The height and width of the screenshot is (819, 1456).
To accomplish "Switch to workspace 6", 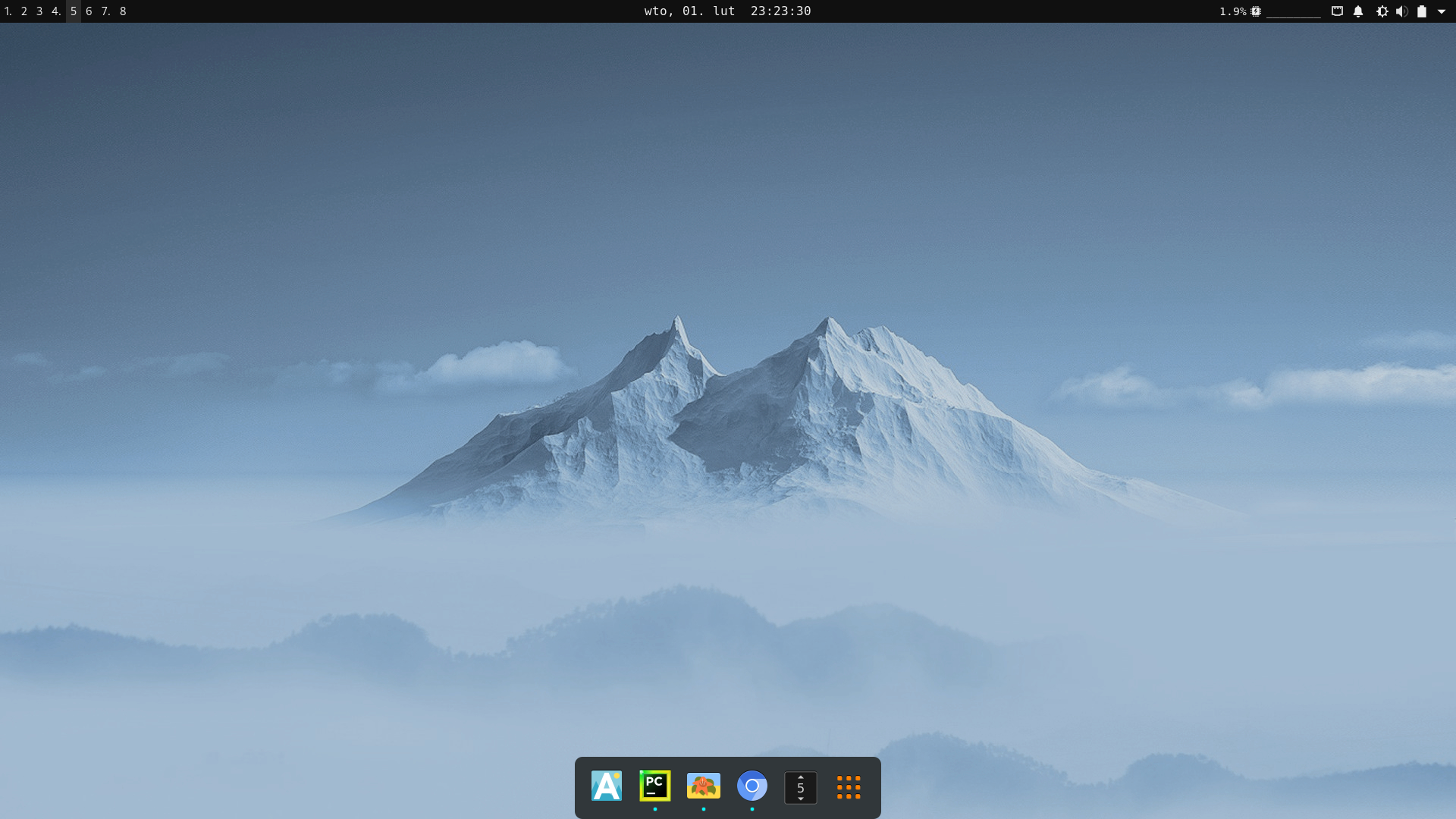I will coord(89,11).
